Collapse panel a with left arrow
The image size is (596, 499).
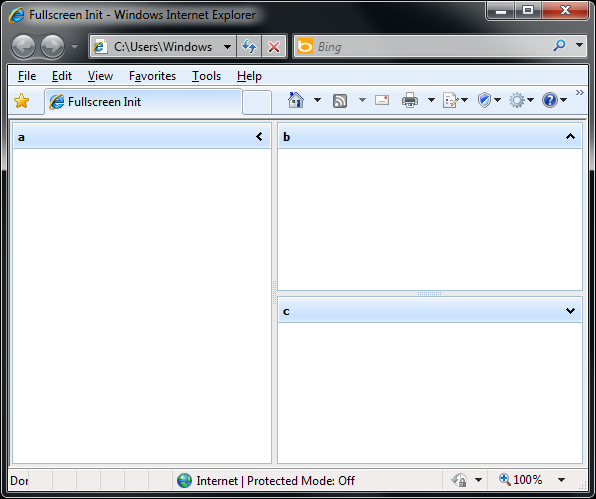[259, 136]
